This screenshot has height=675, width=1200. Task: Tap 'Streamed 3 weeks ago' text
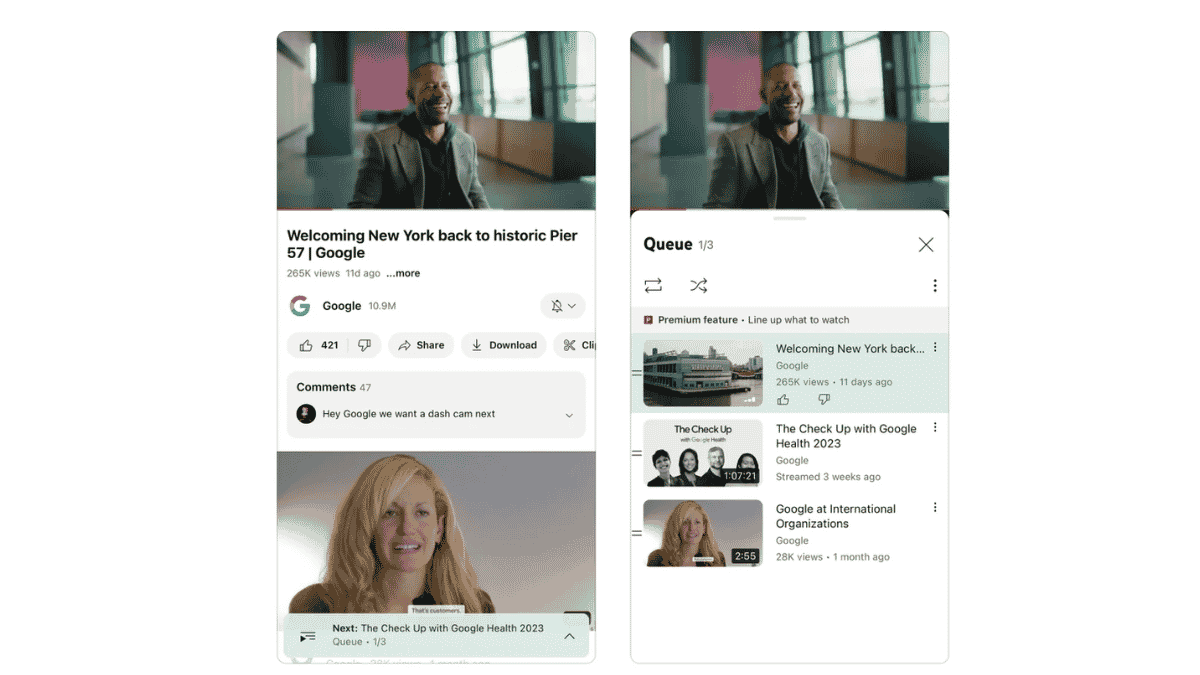coord(828,477)
